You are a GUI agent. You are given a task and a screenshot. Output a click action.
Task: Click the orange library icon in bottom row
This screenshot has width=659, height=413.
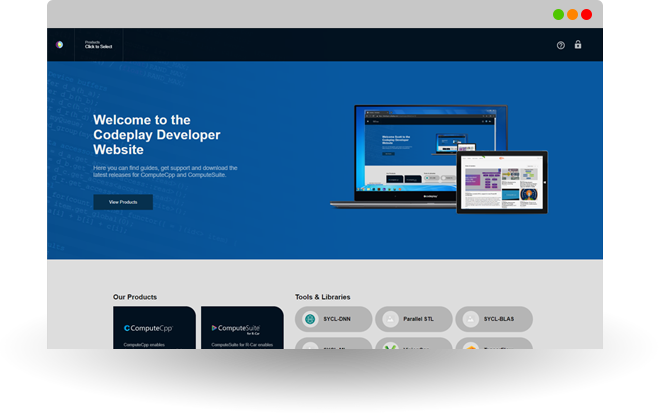coord(471,347)
